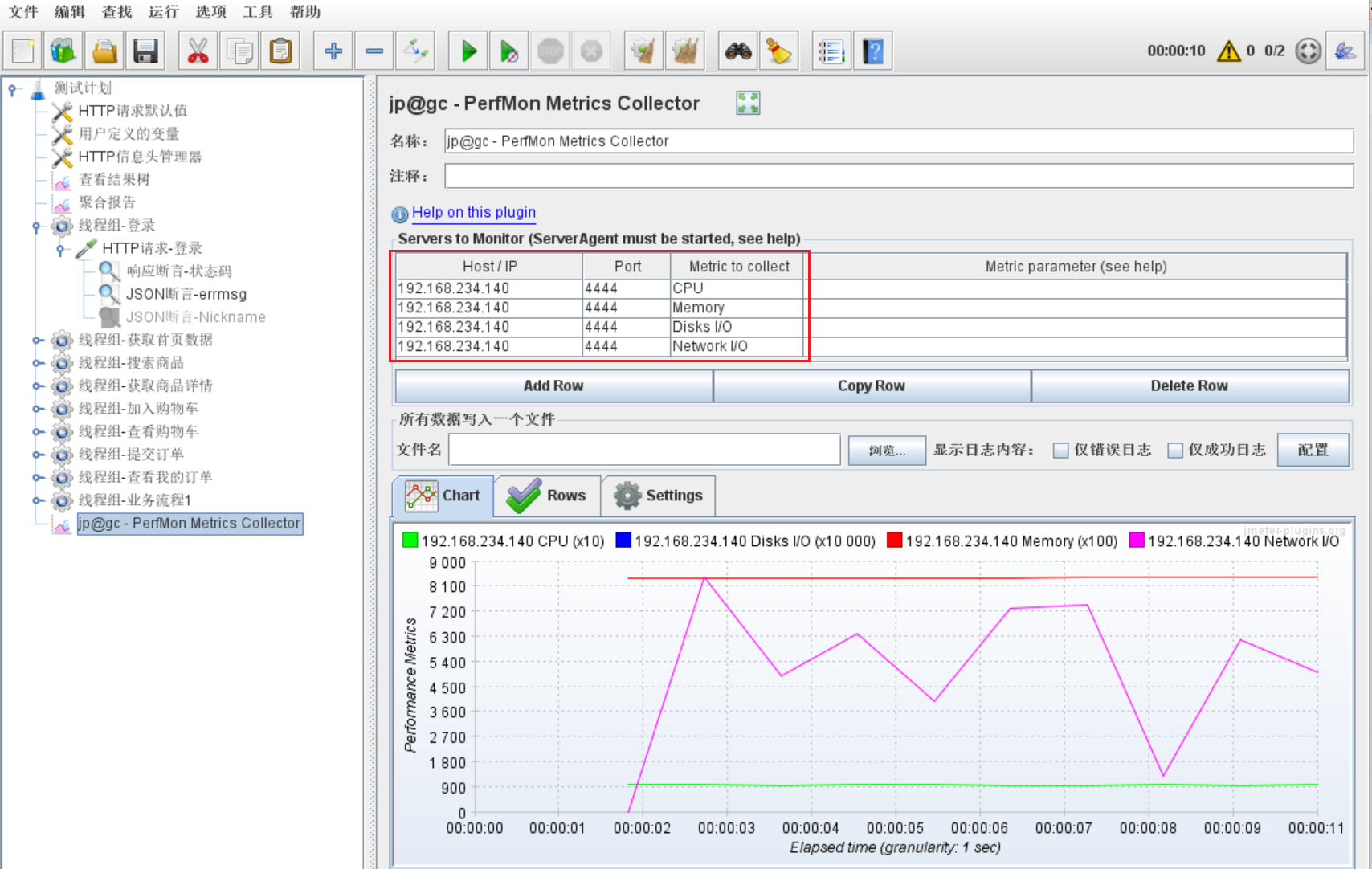Expand the 线程组-业务流程1 node
1372x869 pixels.
(37, 500)
